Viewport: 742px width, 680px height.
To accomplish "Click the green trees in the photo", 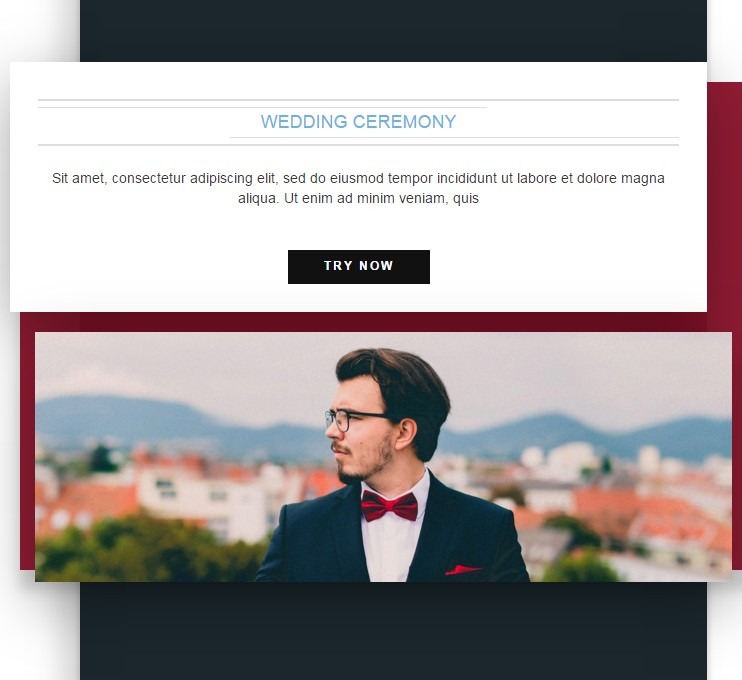I will (142, 551).
